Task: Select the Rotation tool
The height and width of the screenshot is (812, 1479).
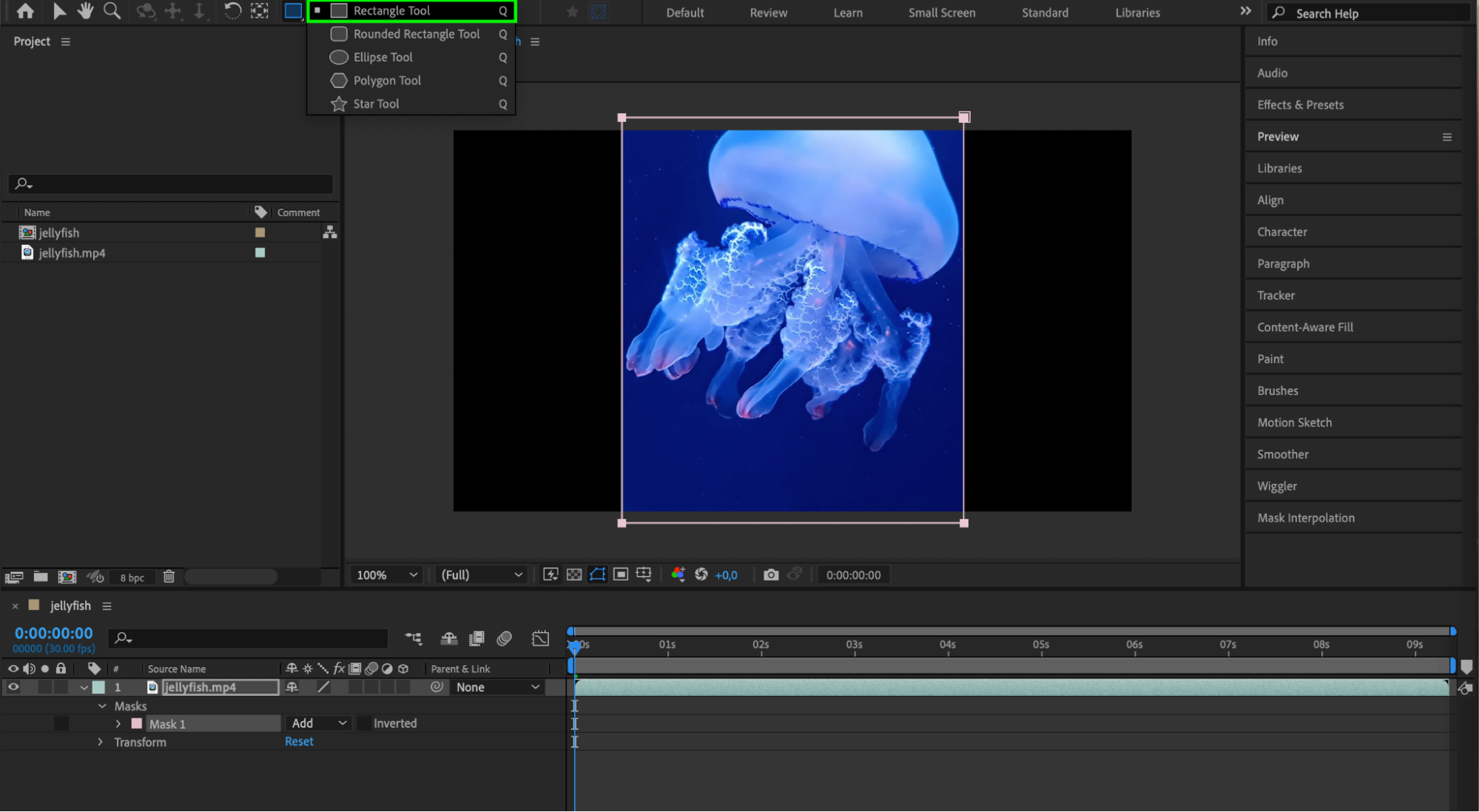Action: (x=232, y=11)
